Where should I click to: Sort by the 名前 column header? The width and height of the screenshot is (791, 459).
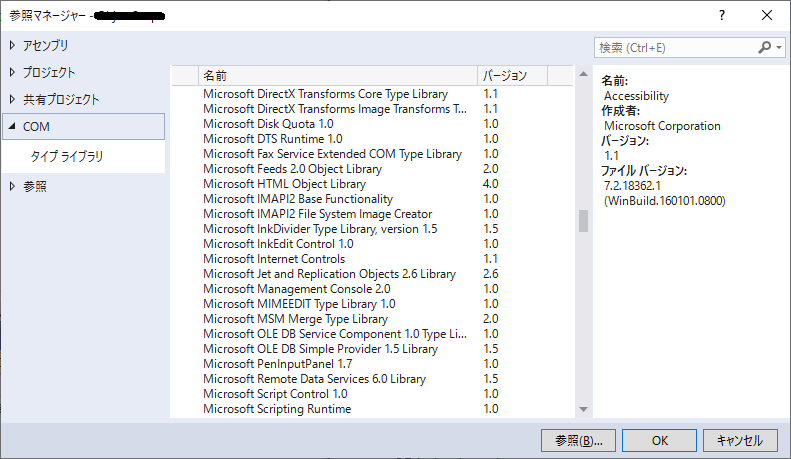pos(337,76)
